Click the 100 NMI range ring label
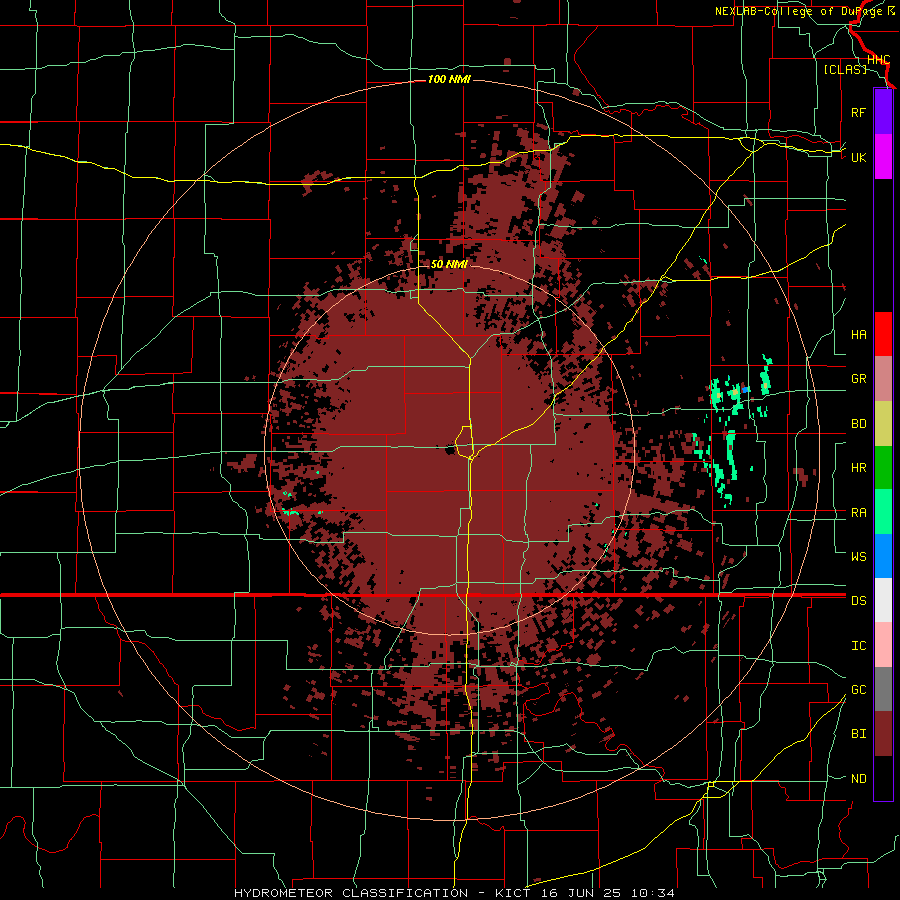900x900 pixels. [449, 79]
